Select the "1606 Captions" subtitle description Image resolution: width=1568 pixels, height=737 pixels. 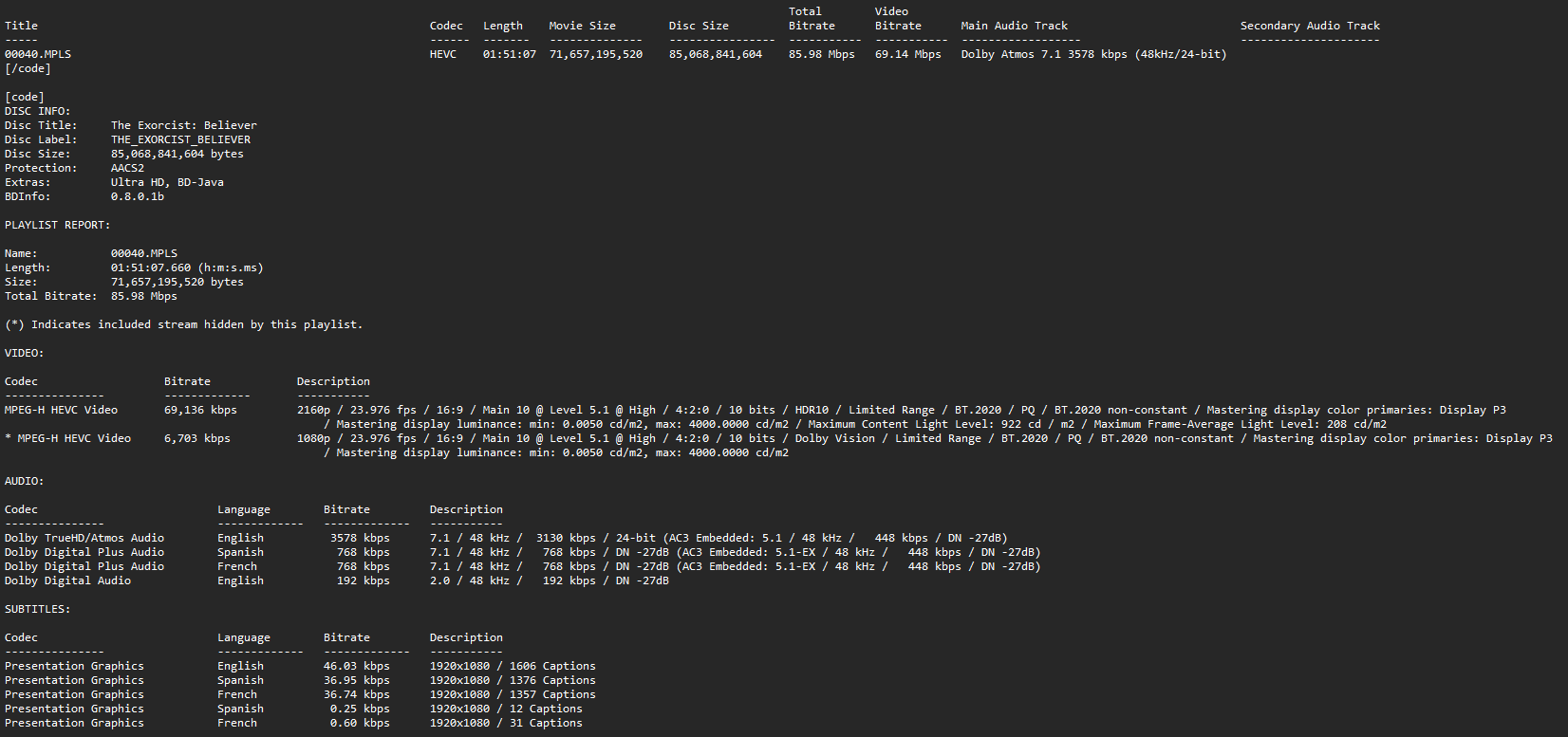pyautogui.click(x=552, y=666)
